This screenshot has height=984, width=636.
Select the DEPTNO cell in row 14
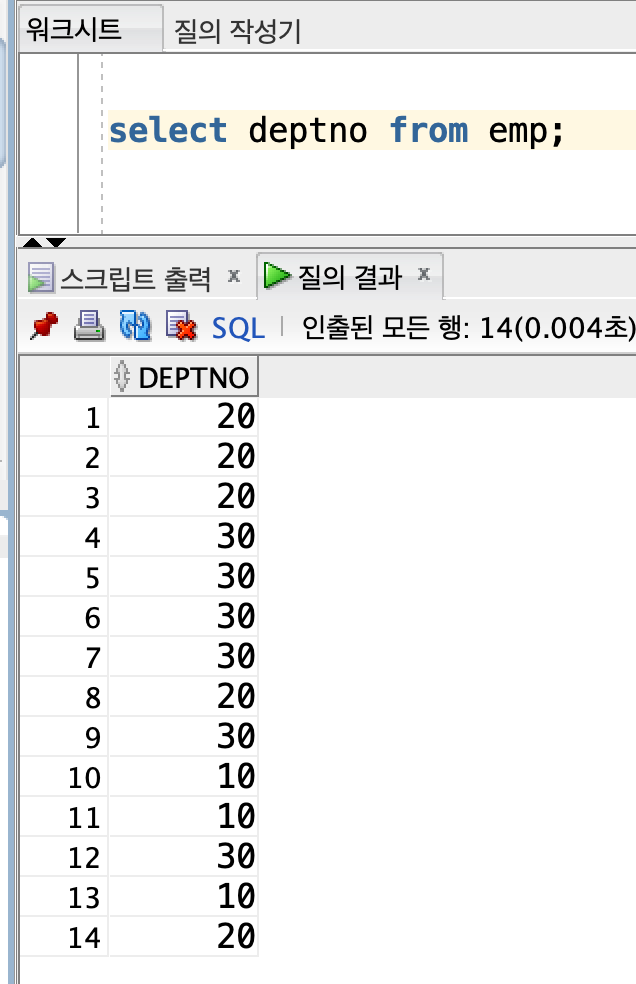pyautogui.click(x=184, y=937)
